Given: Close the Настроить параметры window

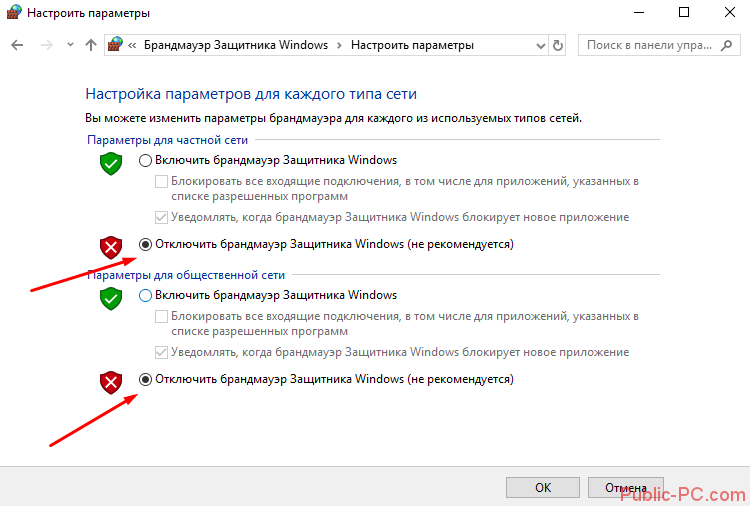Looking at the screenshot, I should click(x=730, y=12).
